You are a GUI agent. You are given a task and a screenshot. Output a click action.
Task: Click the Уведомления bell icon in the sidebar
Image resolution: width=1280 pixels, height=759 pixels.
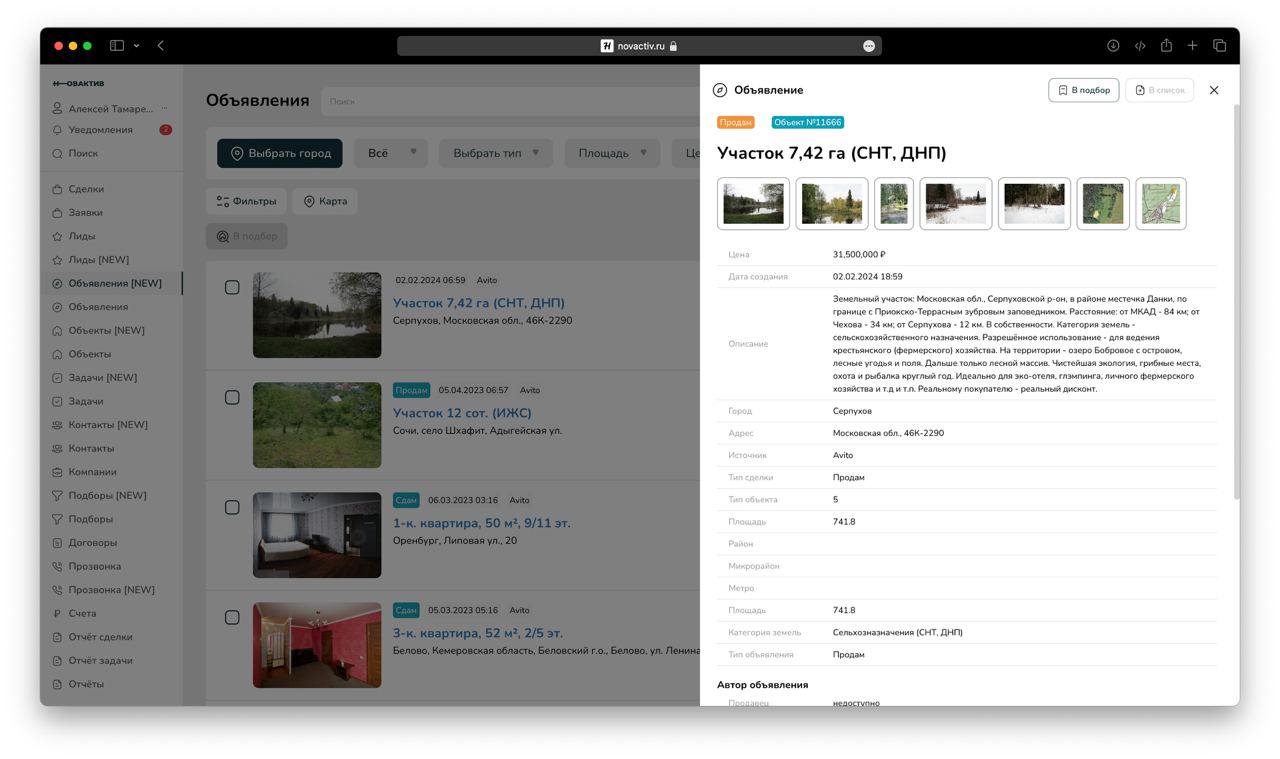(57, 130)
